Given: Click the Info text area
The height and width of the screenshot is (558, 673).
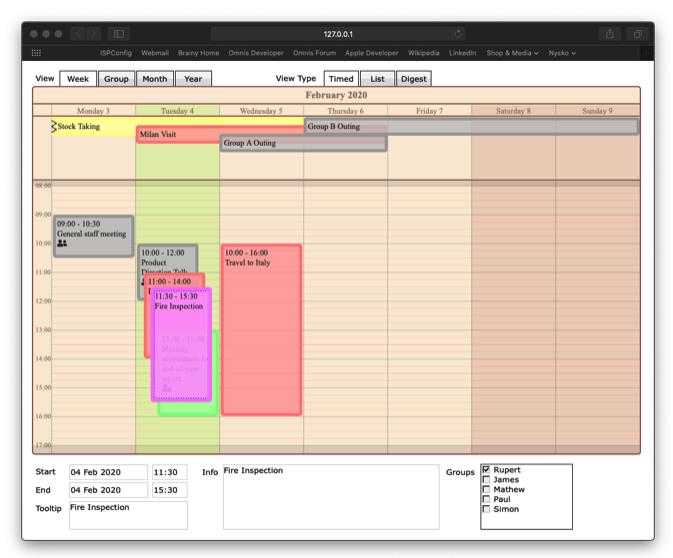Looking at the screenshot, I should (x=331, y=497).
